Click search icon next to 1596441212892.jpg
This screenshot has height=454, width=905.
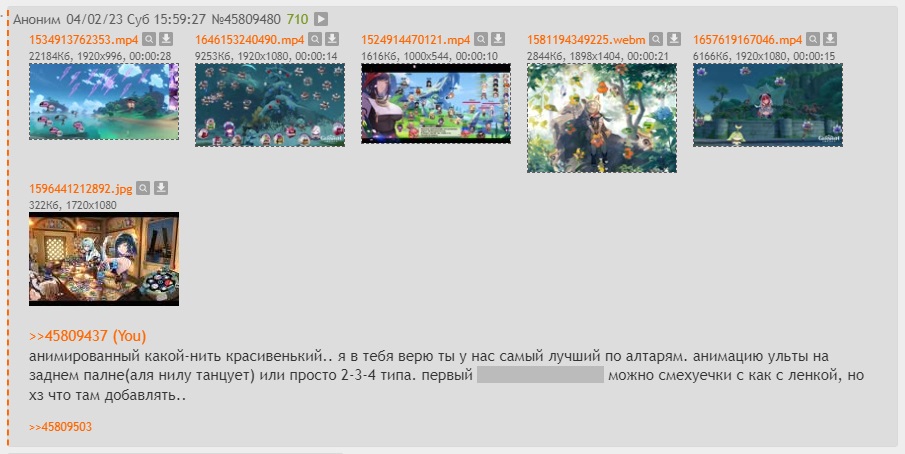click(143, 188)
